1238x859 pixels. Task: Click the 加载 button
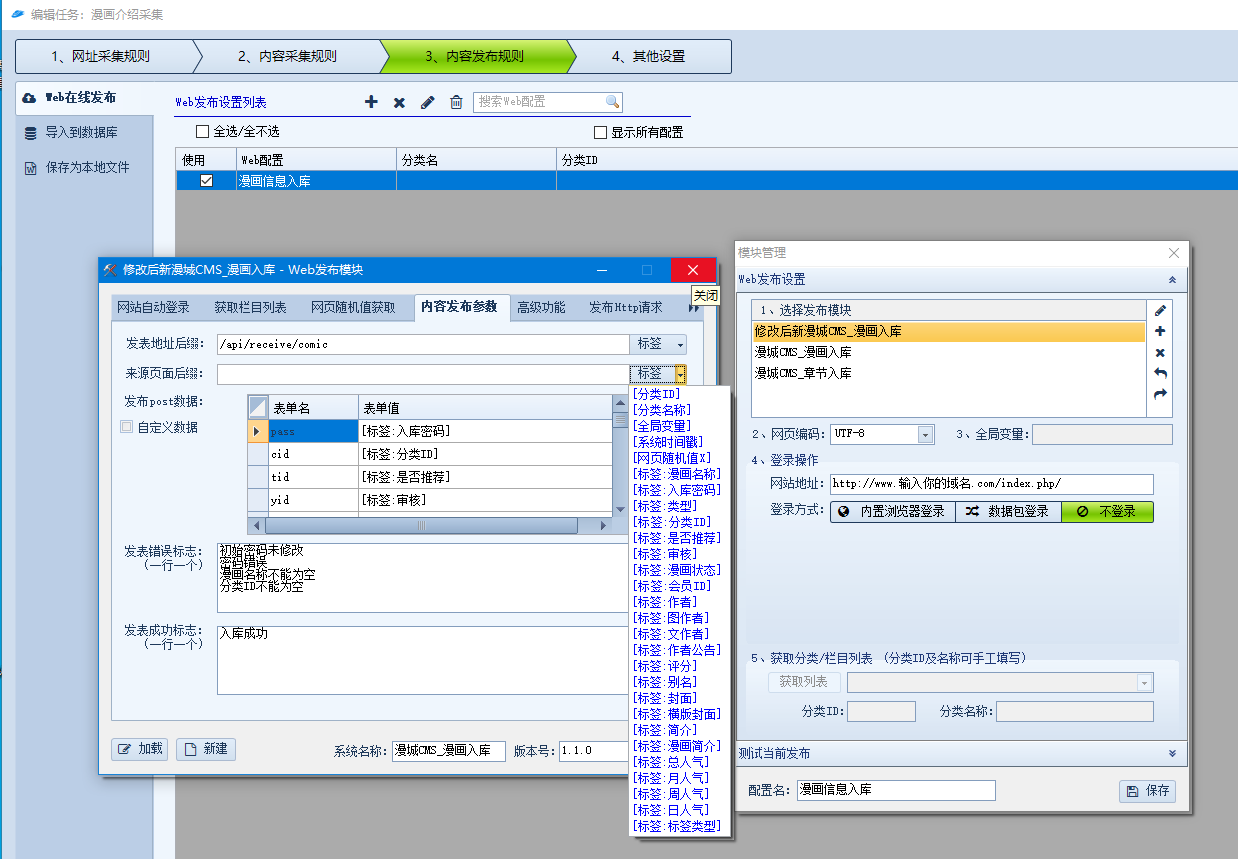pyautogui.click(x=140, y=749)
